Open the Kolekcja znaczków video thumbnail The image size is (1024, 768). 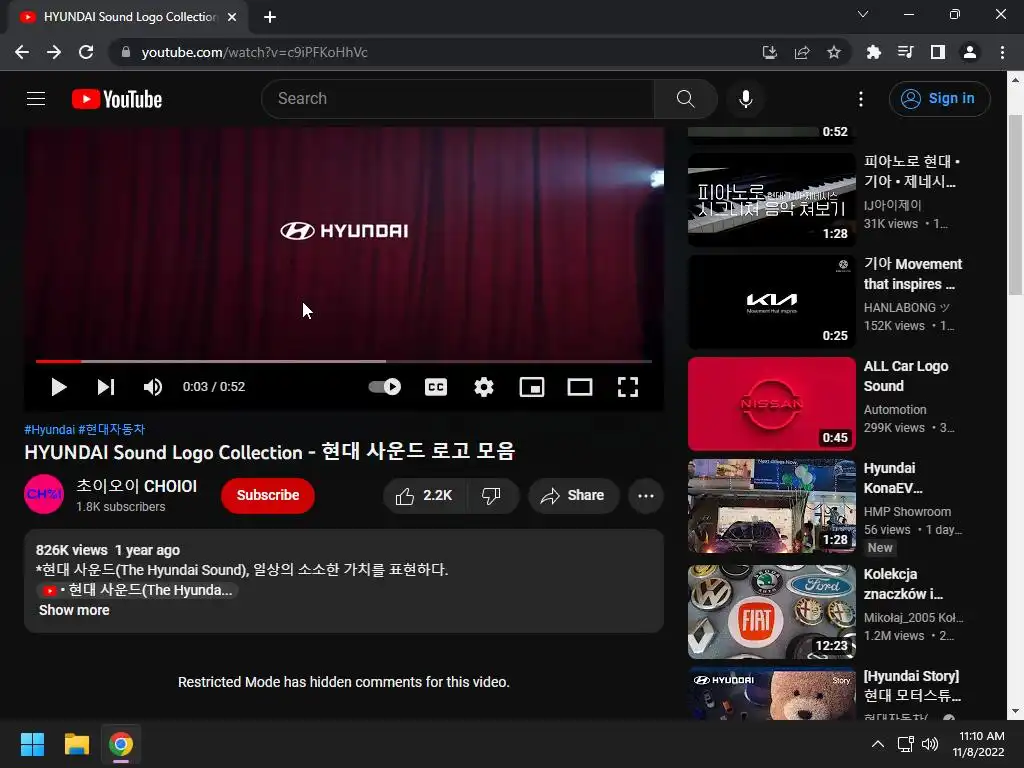(x=771, y=611)
